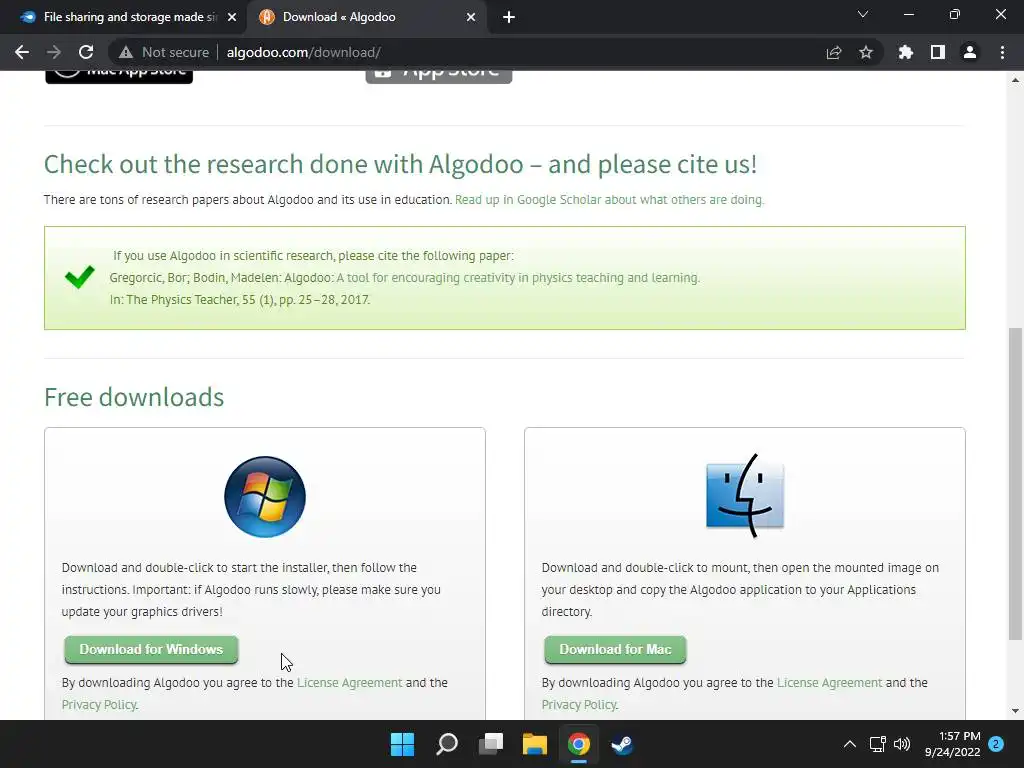This screenshot has height=768, width=1024.
Task: Click Download for Mac button
Action: click(615, 650)
